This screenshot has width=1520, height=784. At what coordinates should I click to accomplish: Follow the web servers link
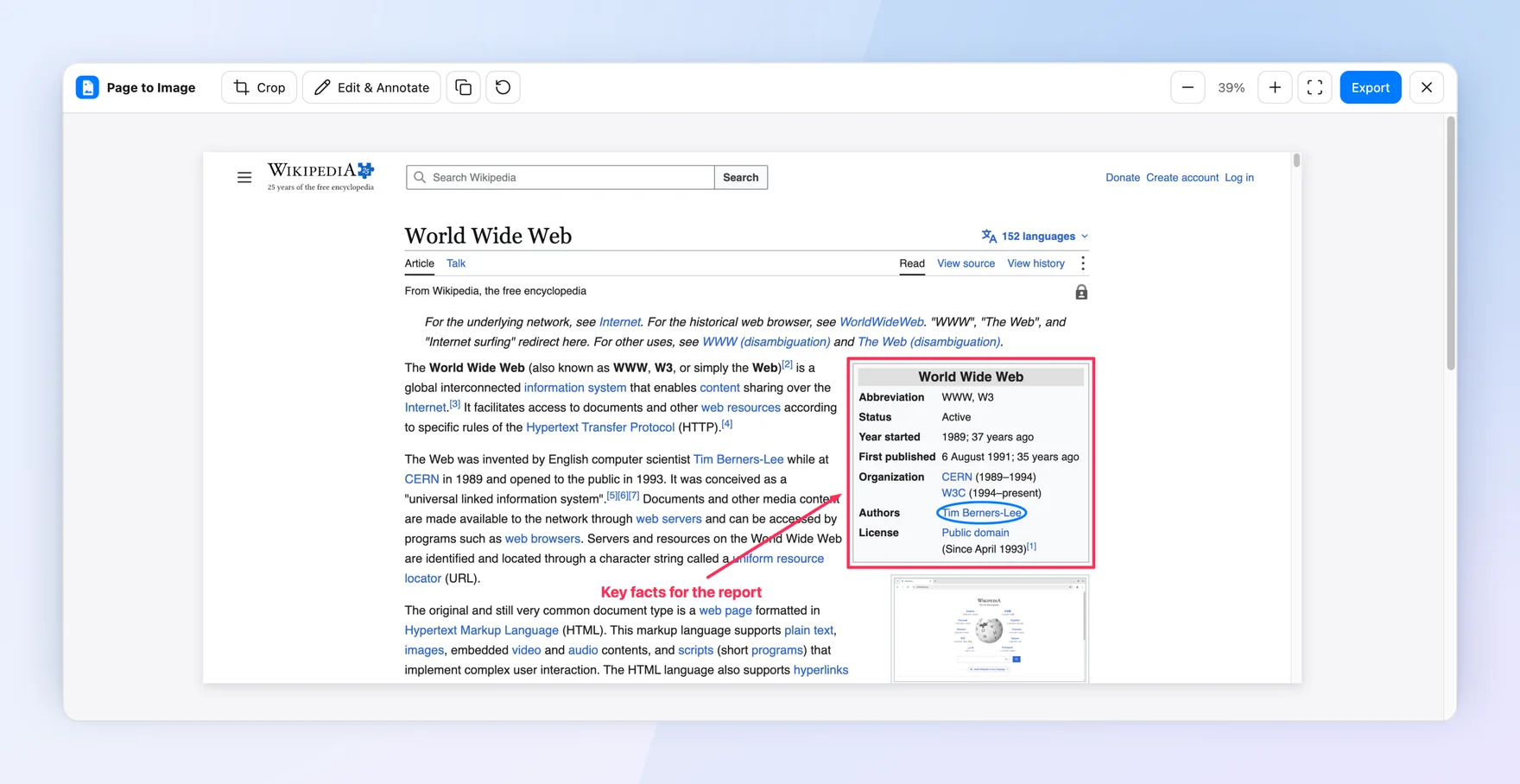coord(668,519)
